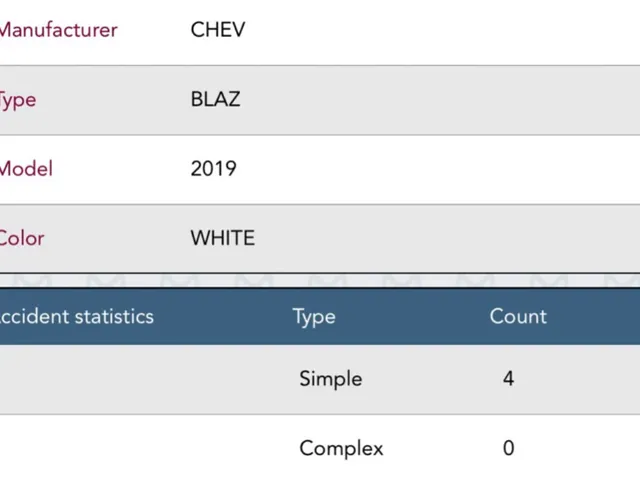Click the Accident statistics header
Image resolution: width=640 pixels, height=480 pixels.
[x=76, y=317]
